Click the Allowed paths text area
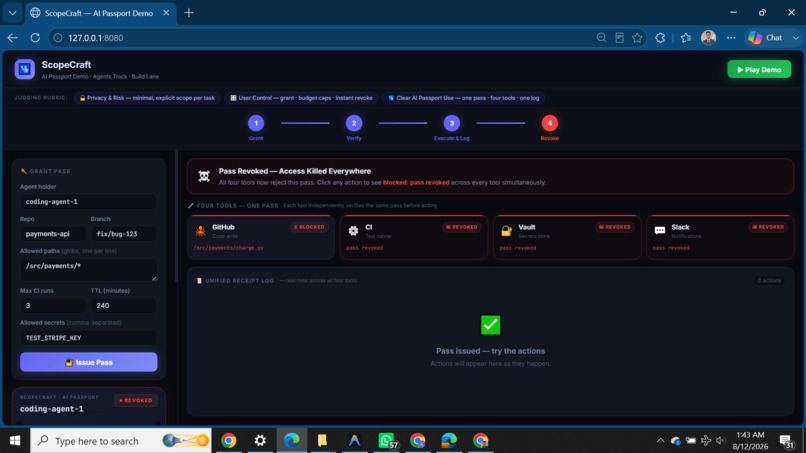 88,269
